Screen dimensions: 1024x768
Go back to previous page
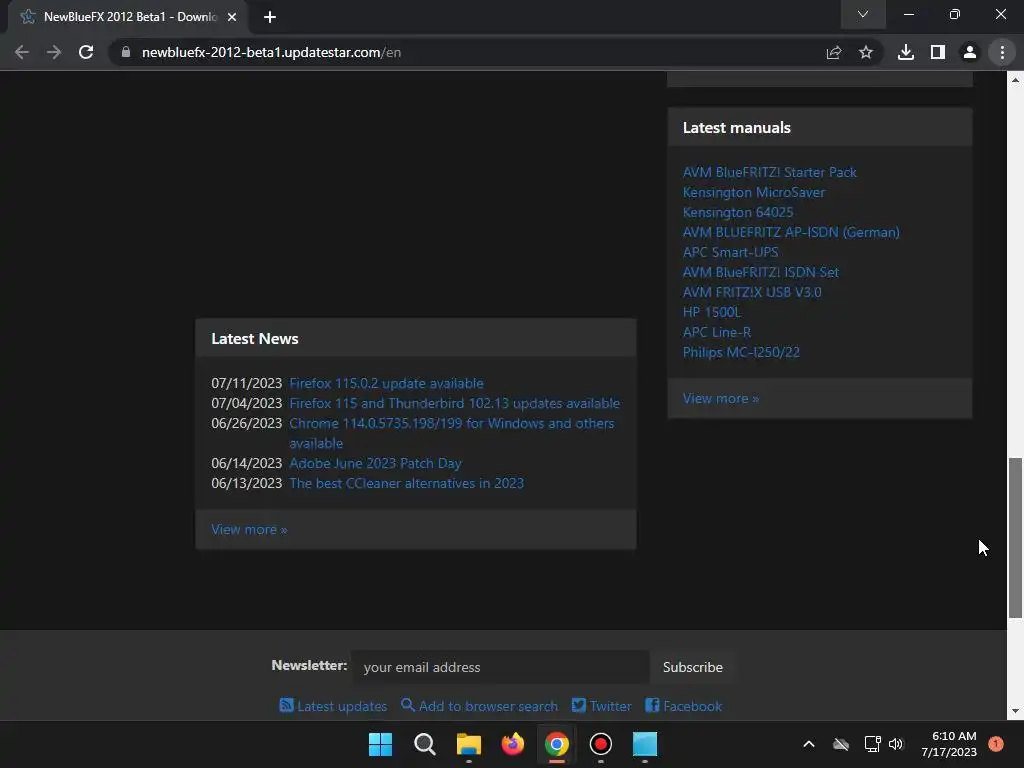[x=22, y=52]
